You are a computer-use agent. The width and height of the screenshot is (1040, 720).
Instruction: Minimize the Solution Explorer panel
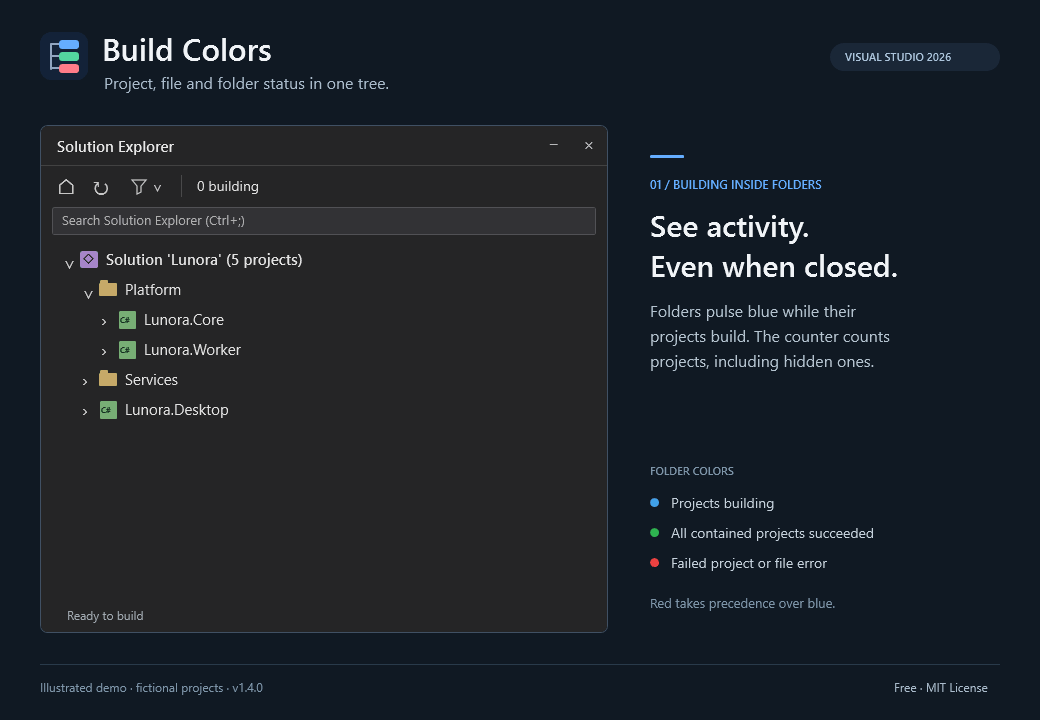click(x=554, y=145)
